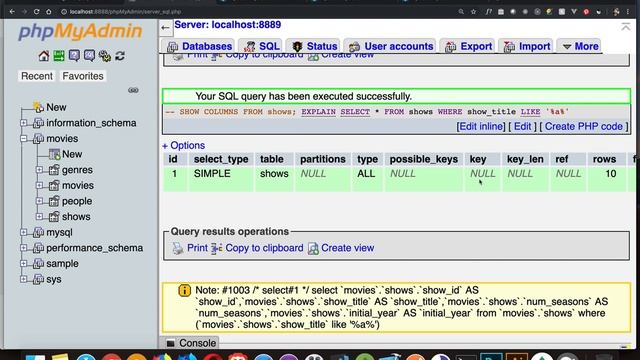The height and width of the screenshot is (360, 640).
Task: Click the possible_keys column header
Action: [424, 159]
